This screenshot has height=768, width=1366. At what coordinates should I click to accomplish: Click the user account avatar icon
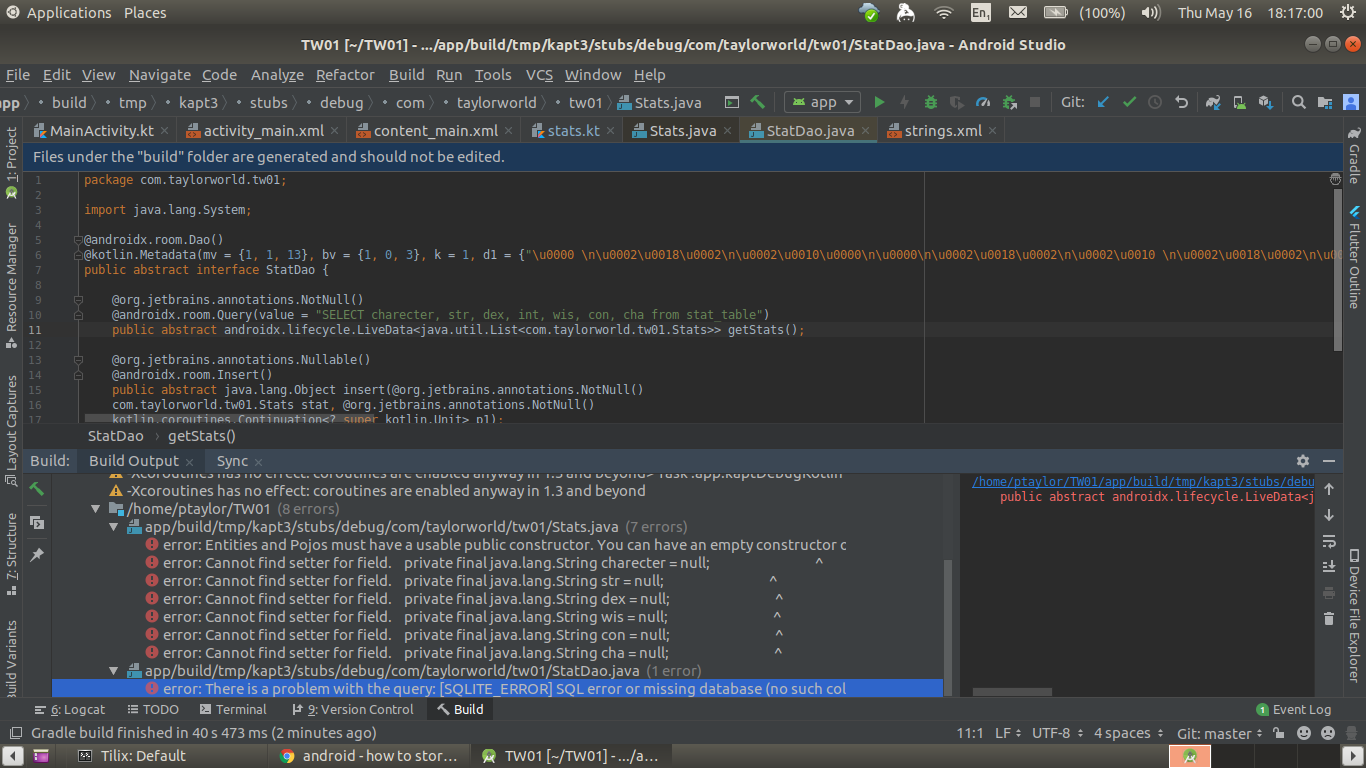point(1351,102)
